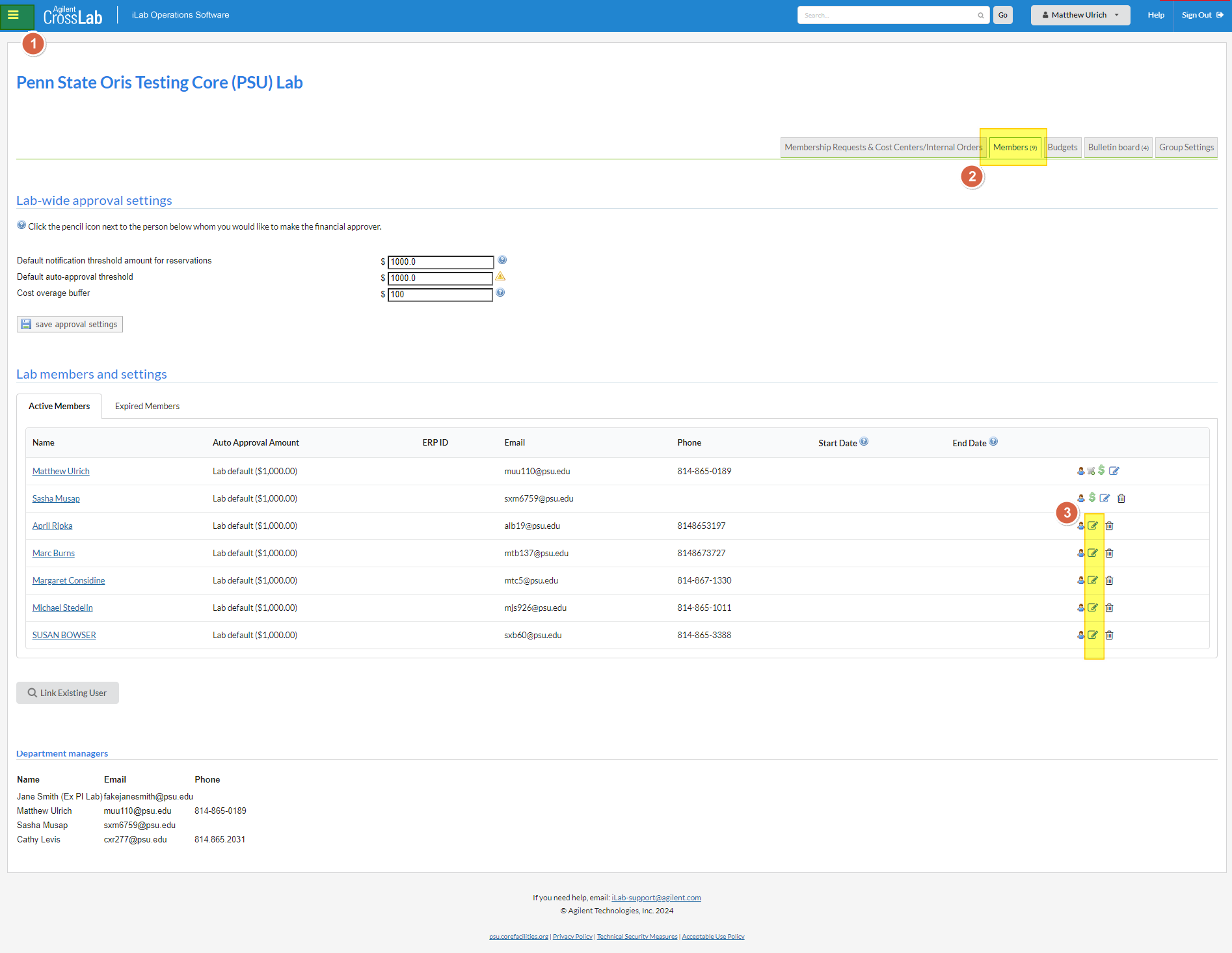Screen dimensions: 1232x953
Task: Click the dollar sign icon for Matthew Ulrich
Action: 1101,470
